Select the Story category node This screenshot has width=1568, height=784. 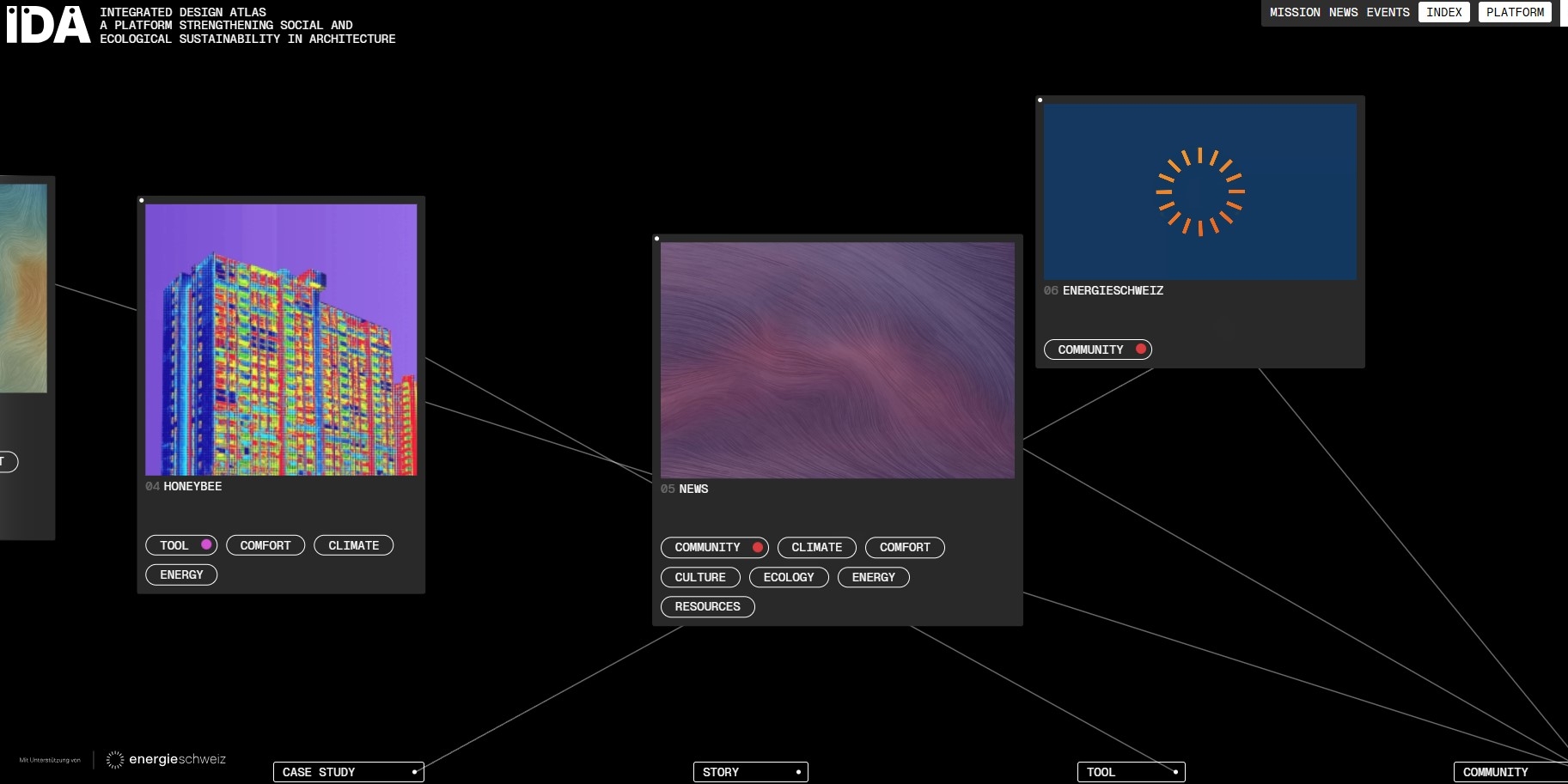[x=750, y=772]
